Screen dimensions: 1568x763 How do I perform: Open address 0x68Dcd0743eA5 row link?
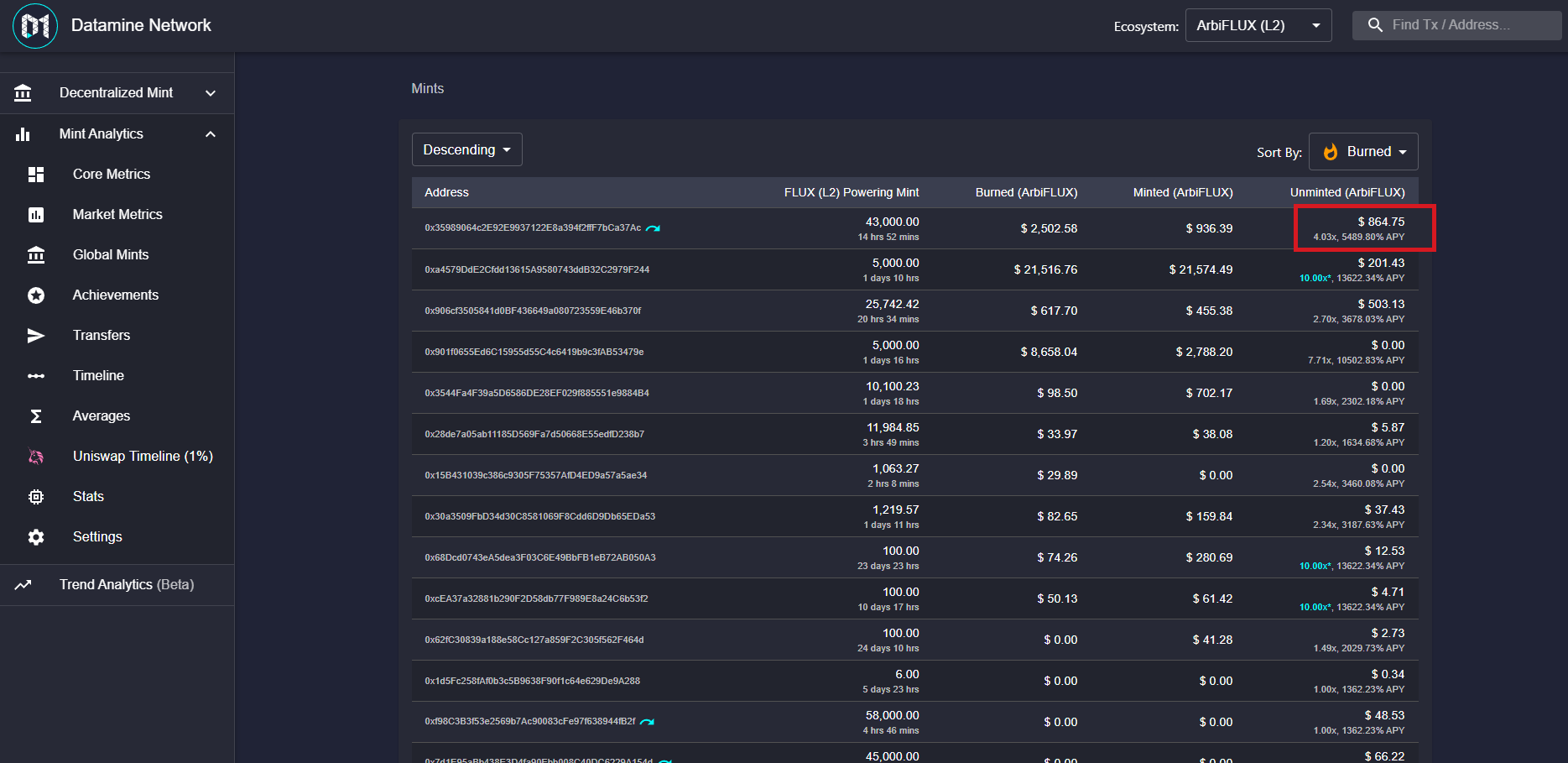pos(540,557)
